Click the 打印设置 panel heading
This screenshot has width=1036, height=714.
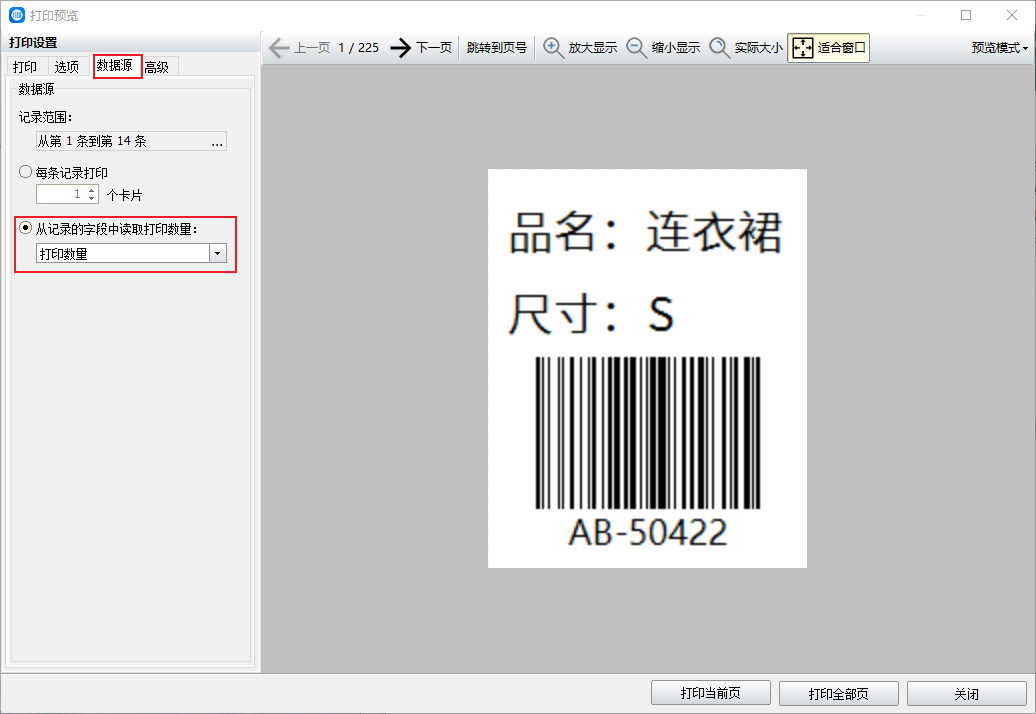point(33,43)
